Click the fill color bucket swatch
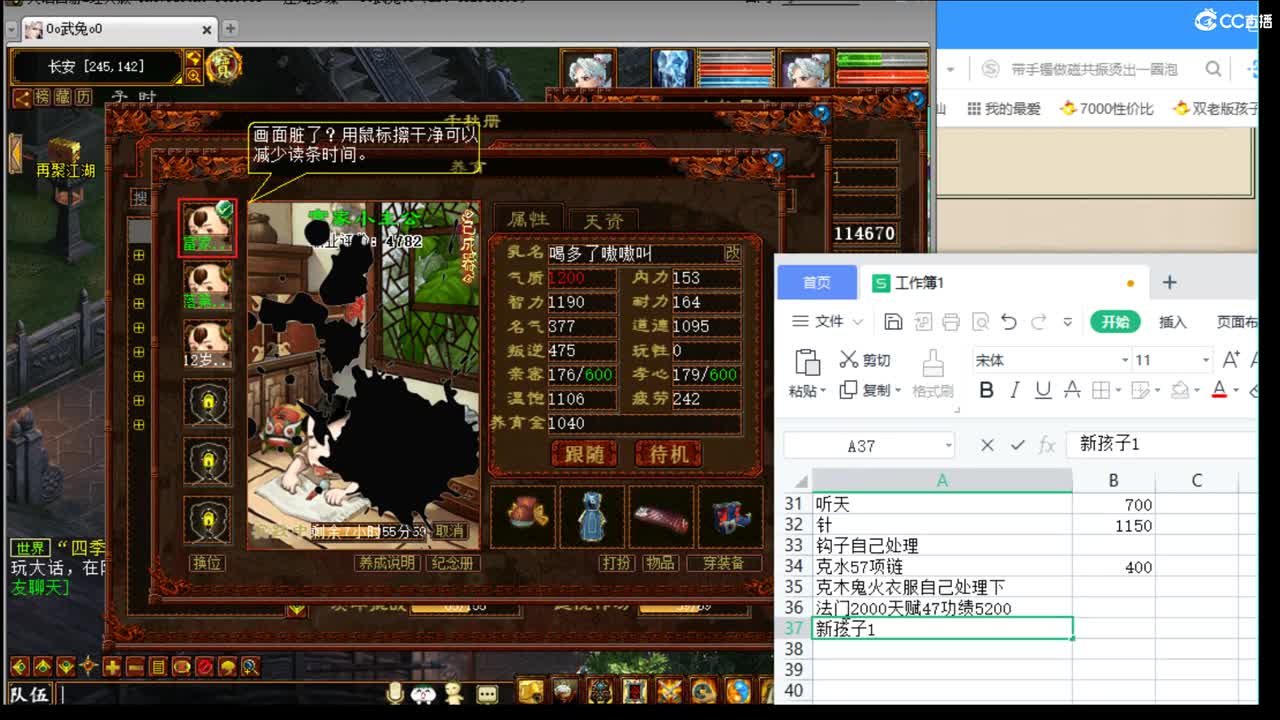This screenshot has height=720, width=1280. tap(1180, 390)
